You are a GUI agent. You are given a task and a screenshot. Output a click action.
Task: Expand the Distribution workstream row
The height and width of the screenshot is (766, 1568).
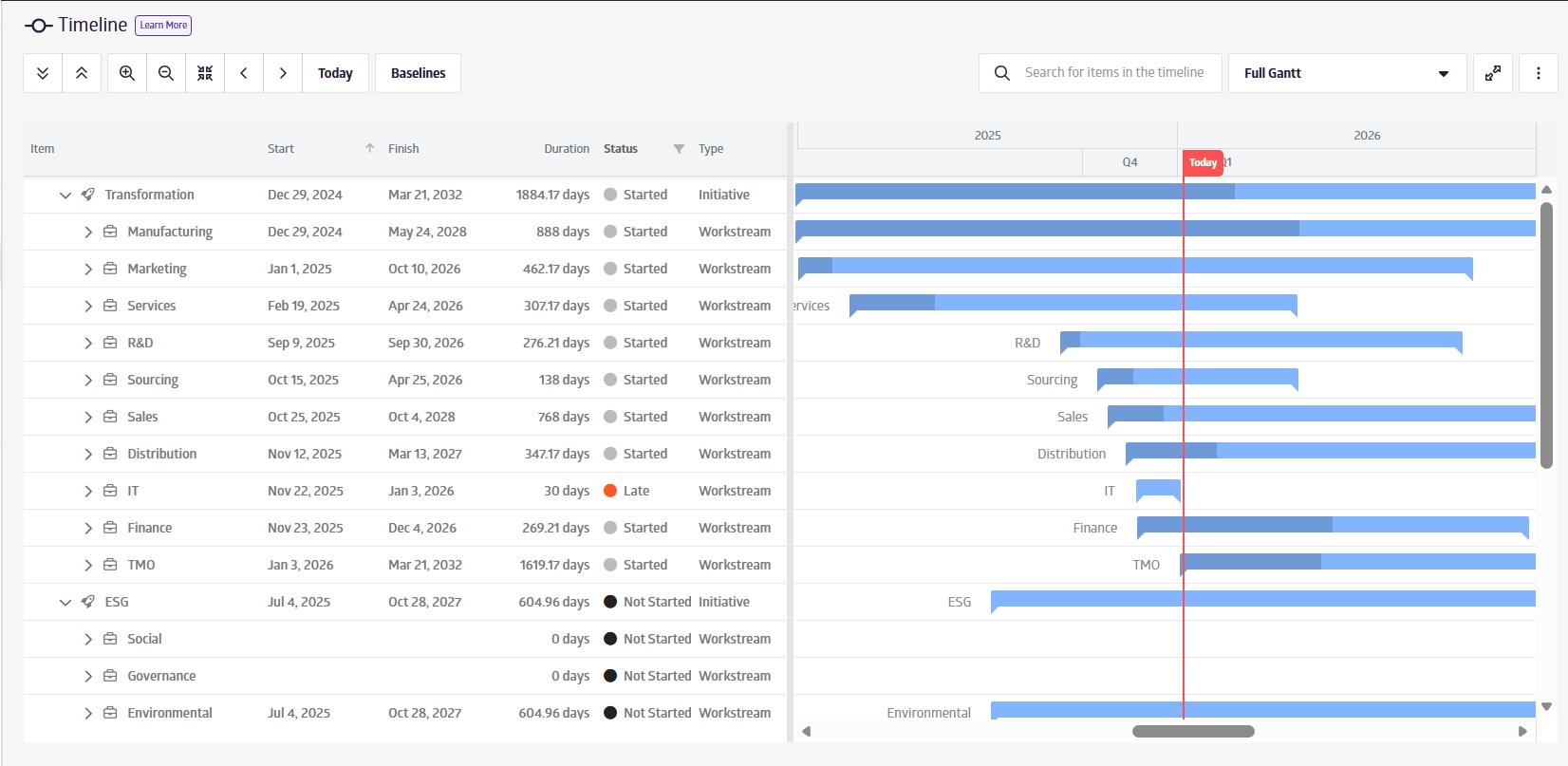tap(88, 454)
